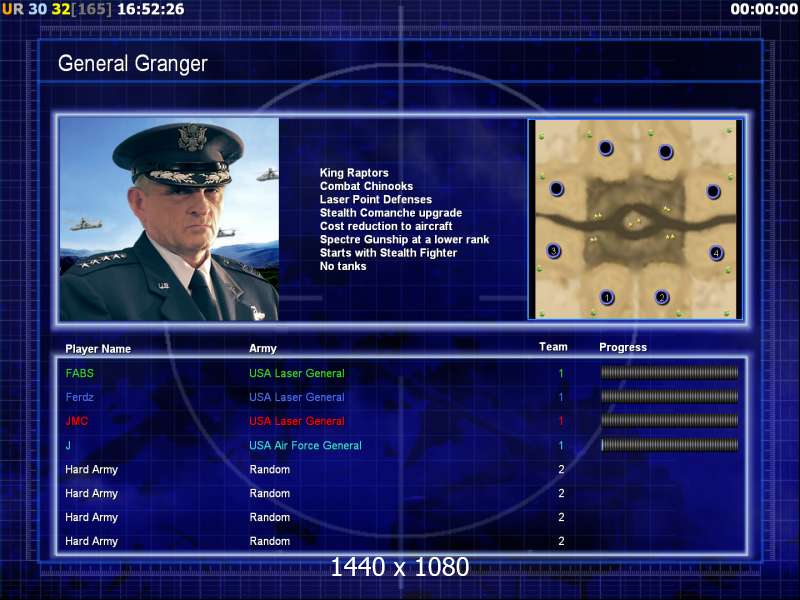Select start position 4 on the minimap
This screenshot has width=800, height=600.
[x=716, y=253]
